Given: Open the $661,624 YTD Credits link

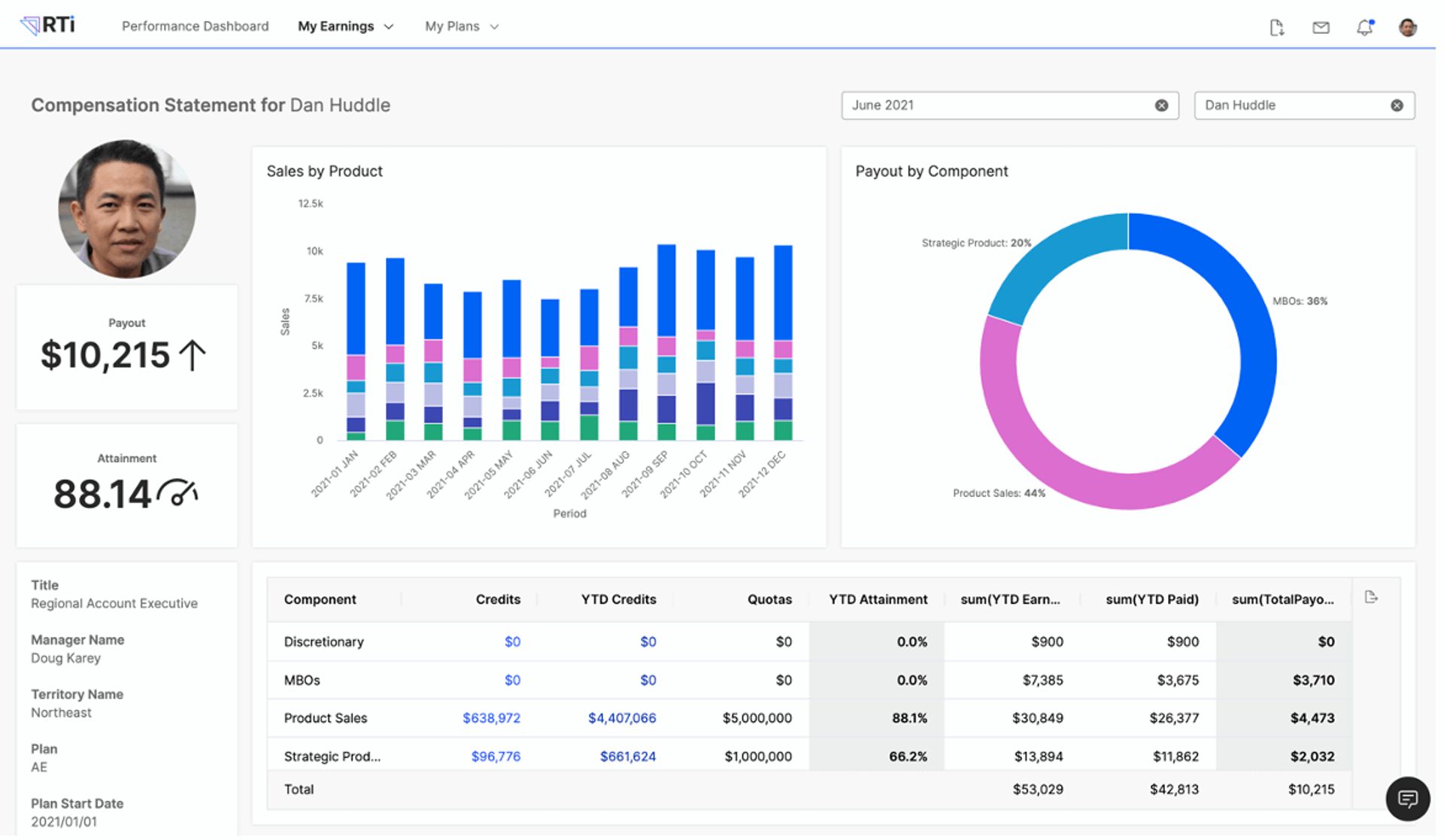Looking at the screenshot, I should [x=627, y=755].
